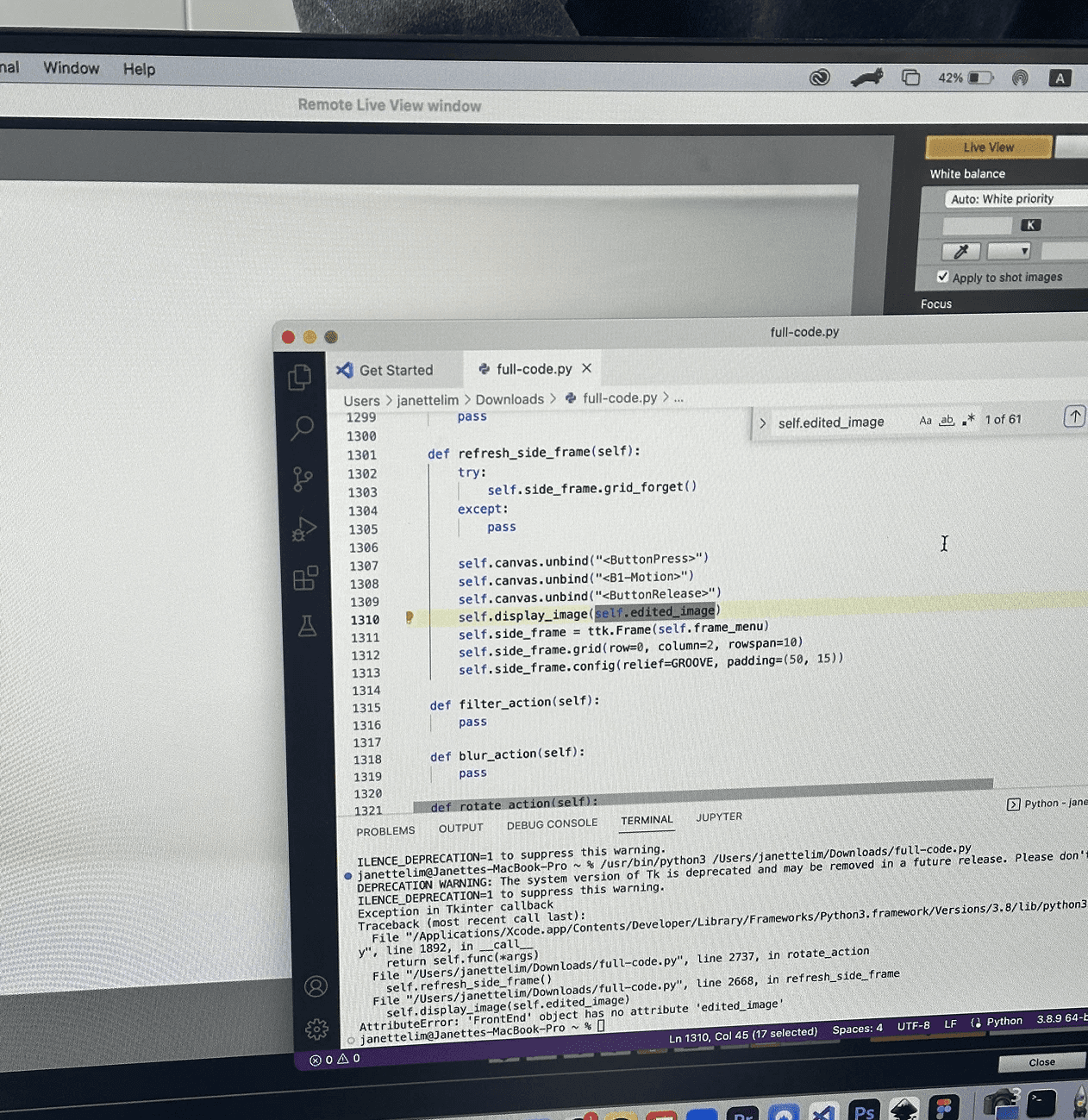1088x1120 pixels.
Task: Open the JUPYTER panel tab
Action: tap(719, 817)
